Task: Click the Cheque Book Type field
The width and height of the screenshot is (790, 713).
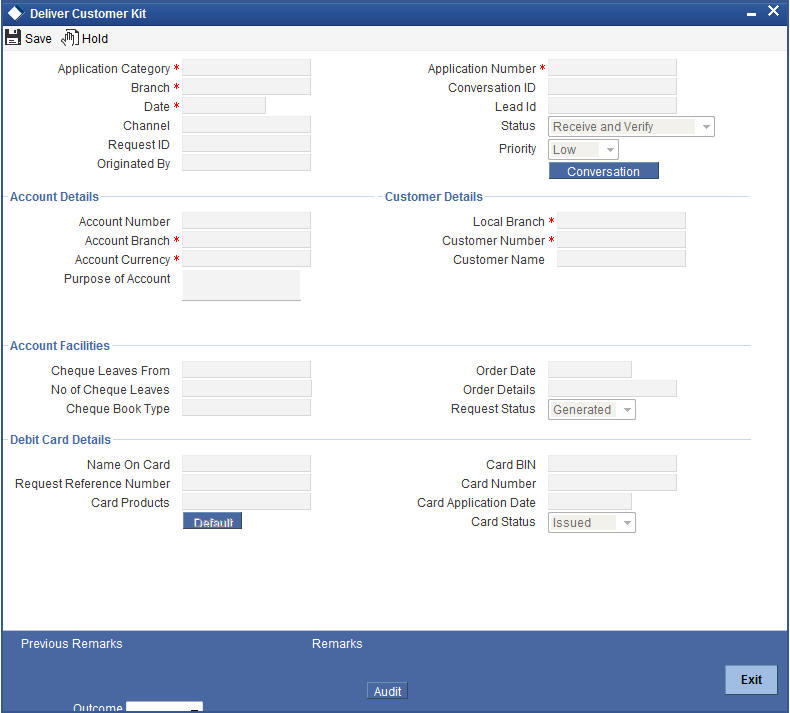Action: (x=246, y=408)
